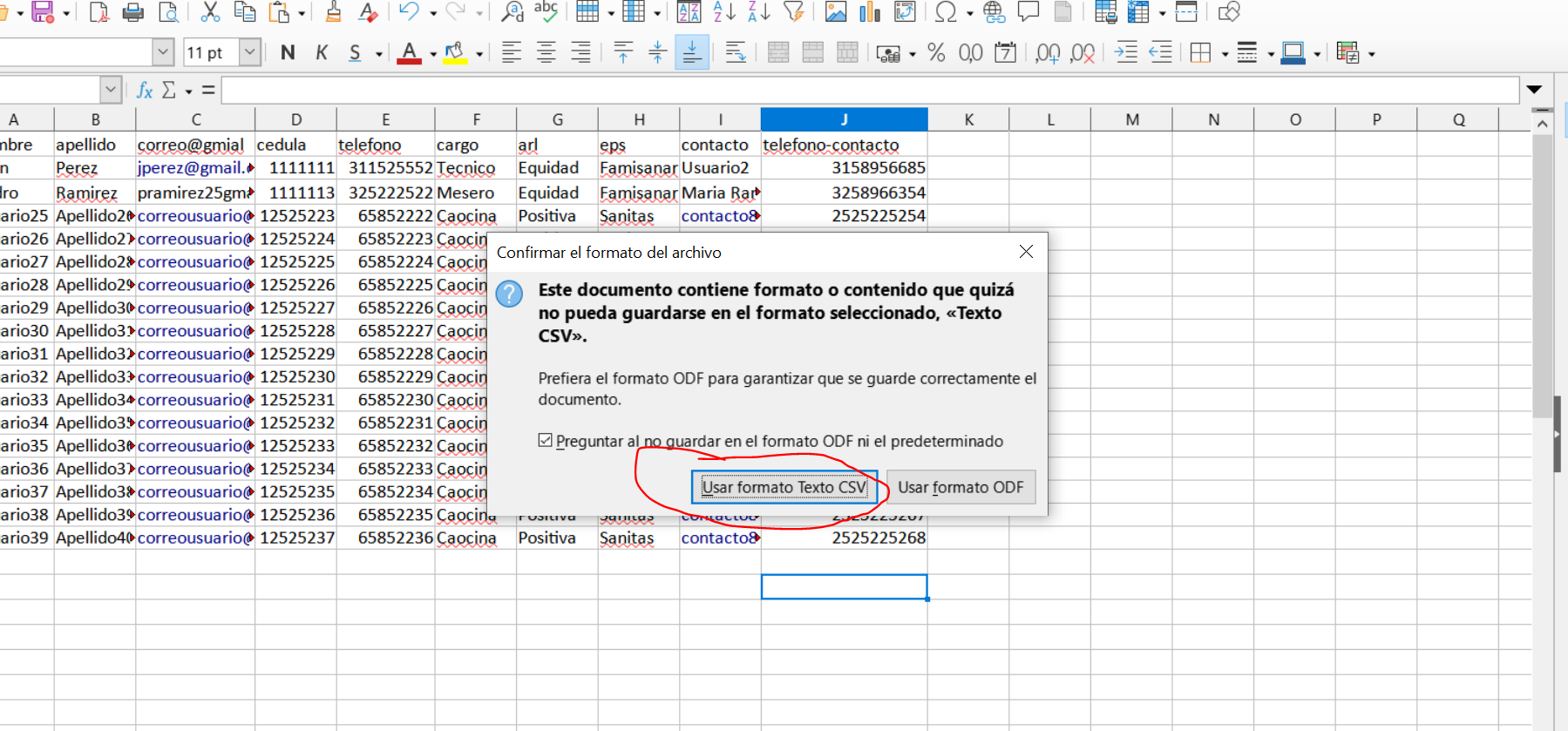Open Find and Replace

tap(512, 12)
